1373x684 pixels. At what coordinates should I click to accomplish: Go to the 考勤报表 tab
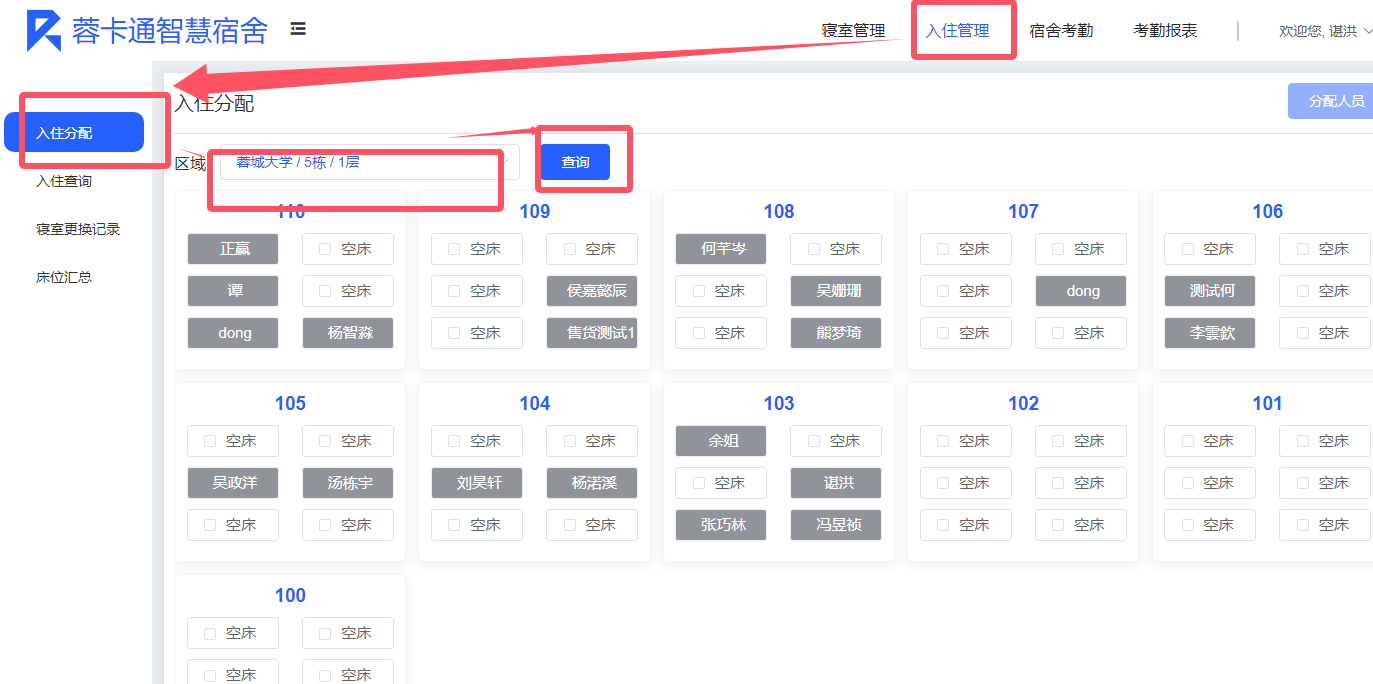[1165, 31]
